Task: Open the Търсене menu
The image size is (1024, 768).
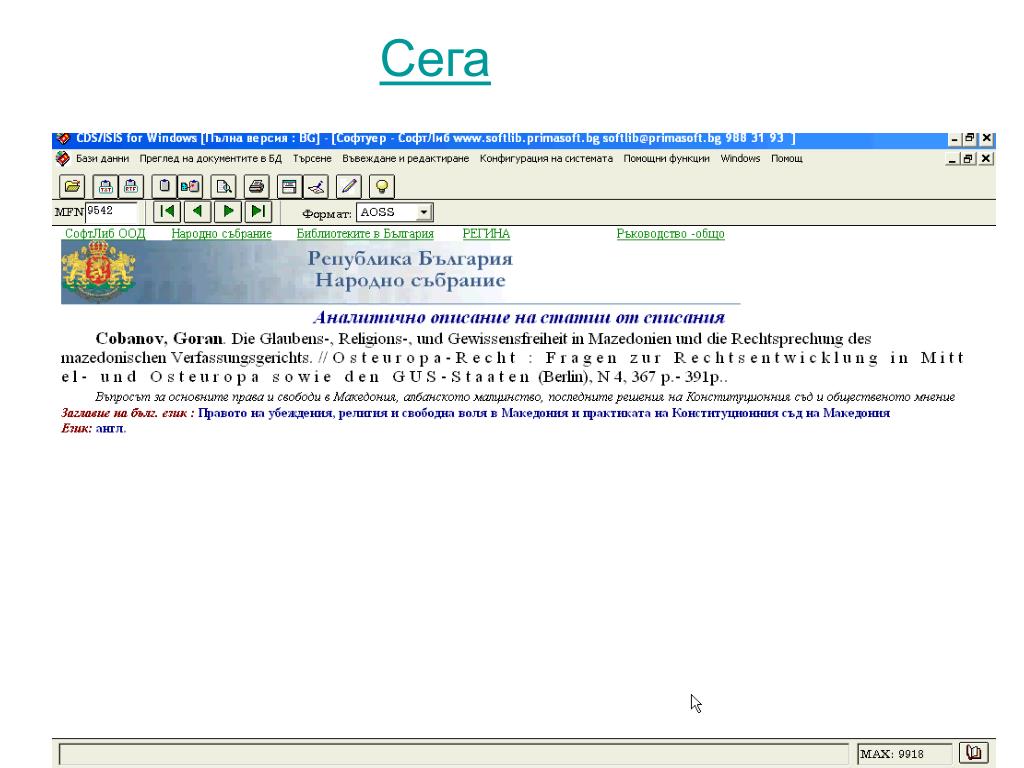Action: click(312, 159)
